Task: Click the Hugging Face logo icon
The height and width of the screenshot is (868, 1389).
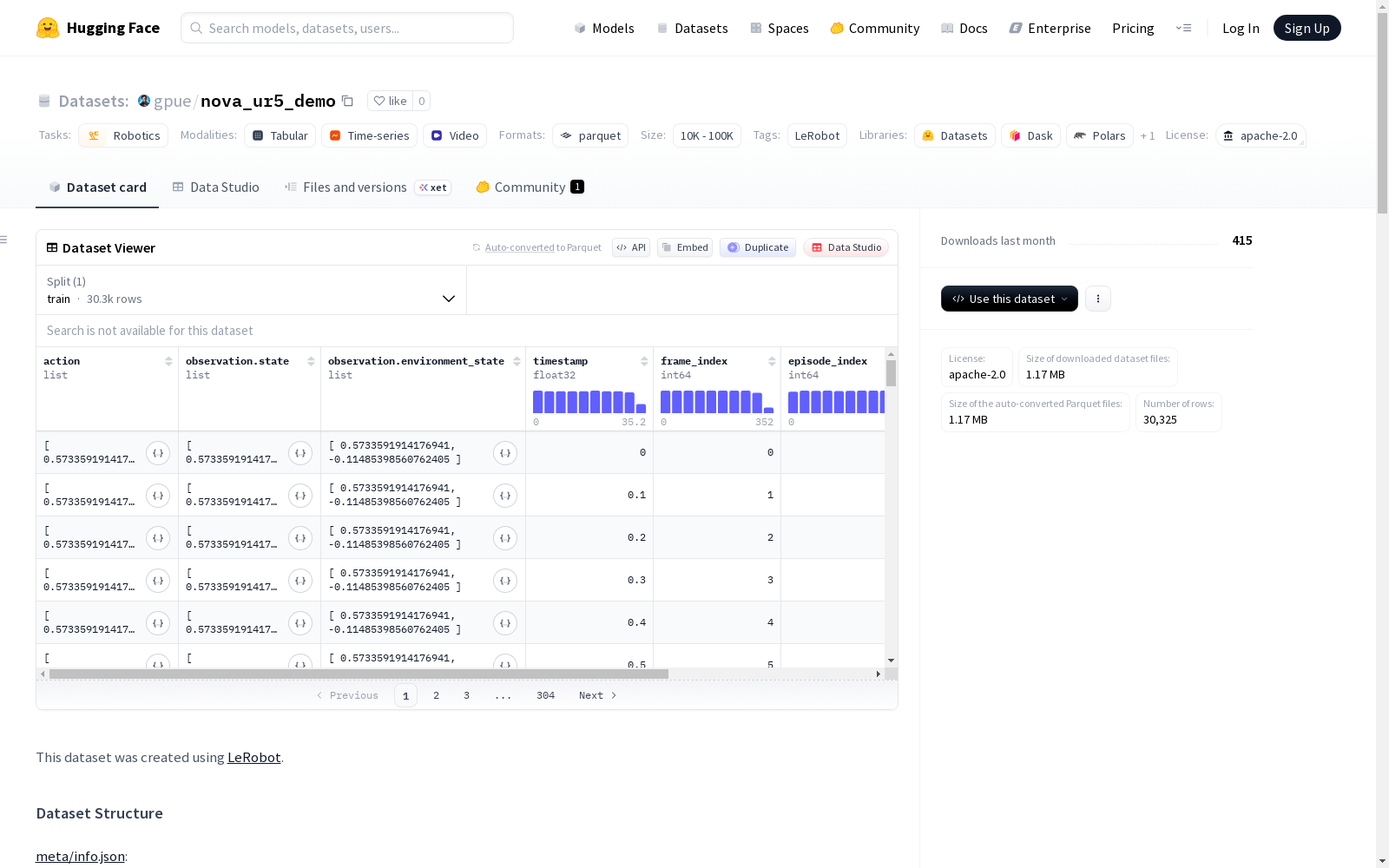Action: click(x=48, y=28)
